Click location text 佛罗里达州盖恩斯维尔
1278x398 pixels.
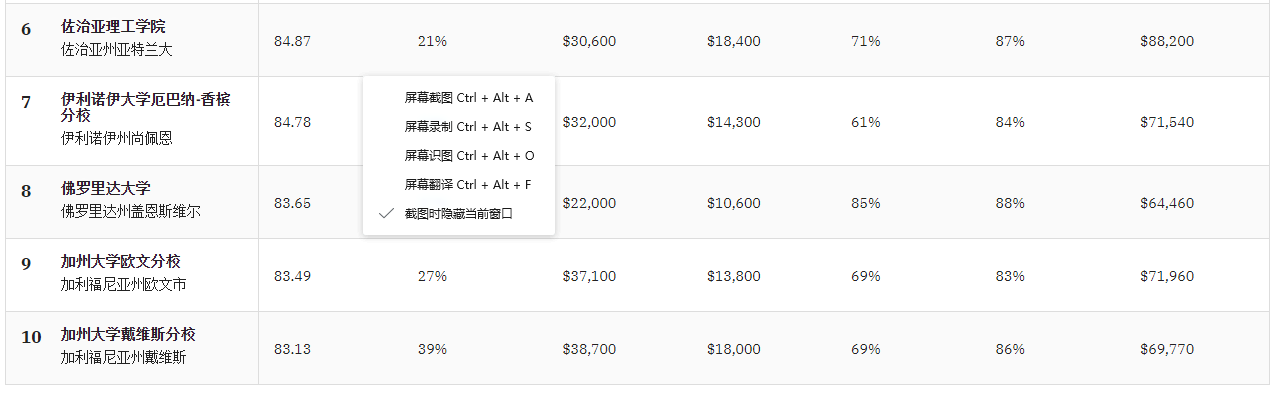(130, 211)
